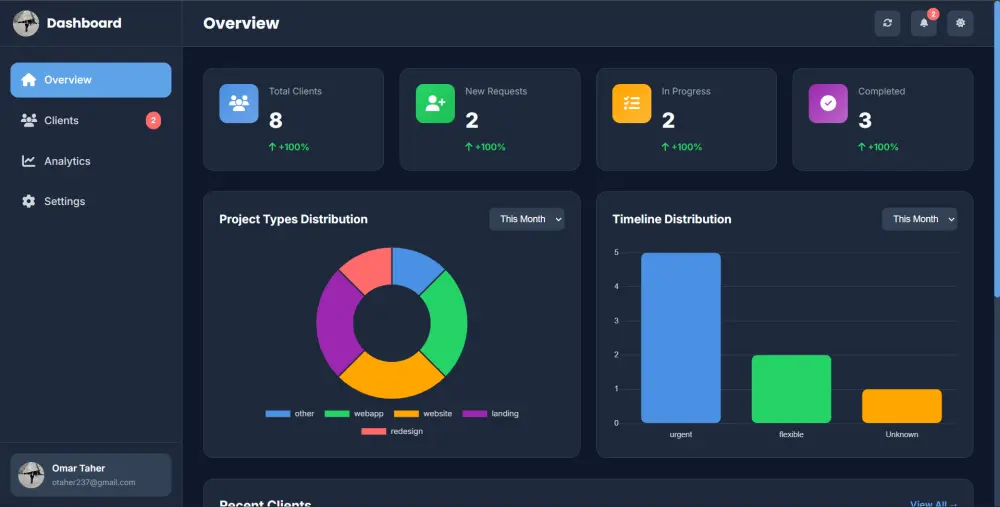
Task: Click the New Requests user-plus icon
Action: [x=435, y=103]
